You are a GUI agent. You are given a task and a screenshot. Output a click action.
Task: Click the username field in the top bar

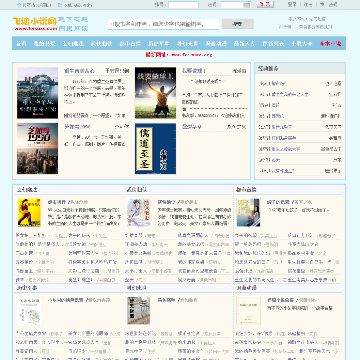(183, 5)
